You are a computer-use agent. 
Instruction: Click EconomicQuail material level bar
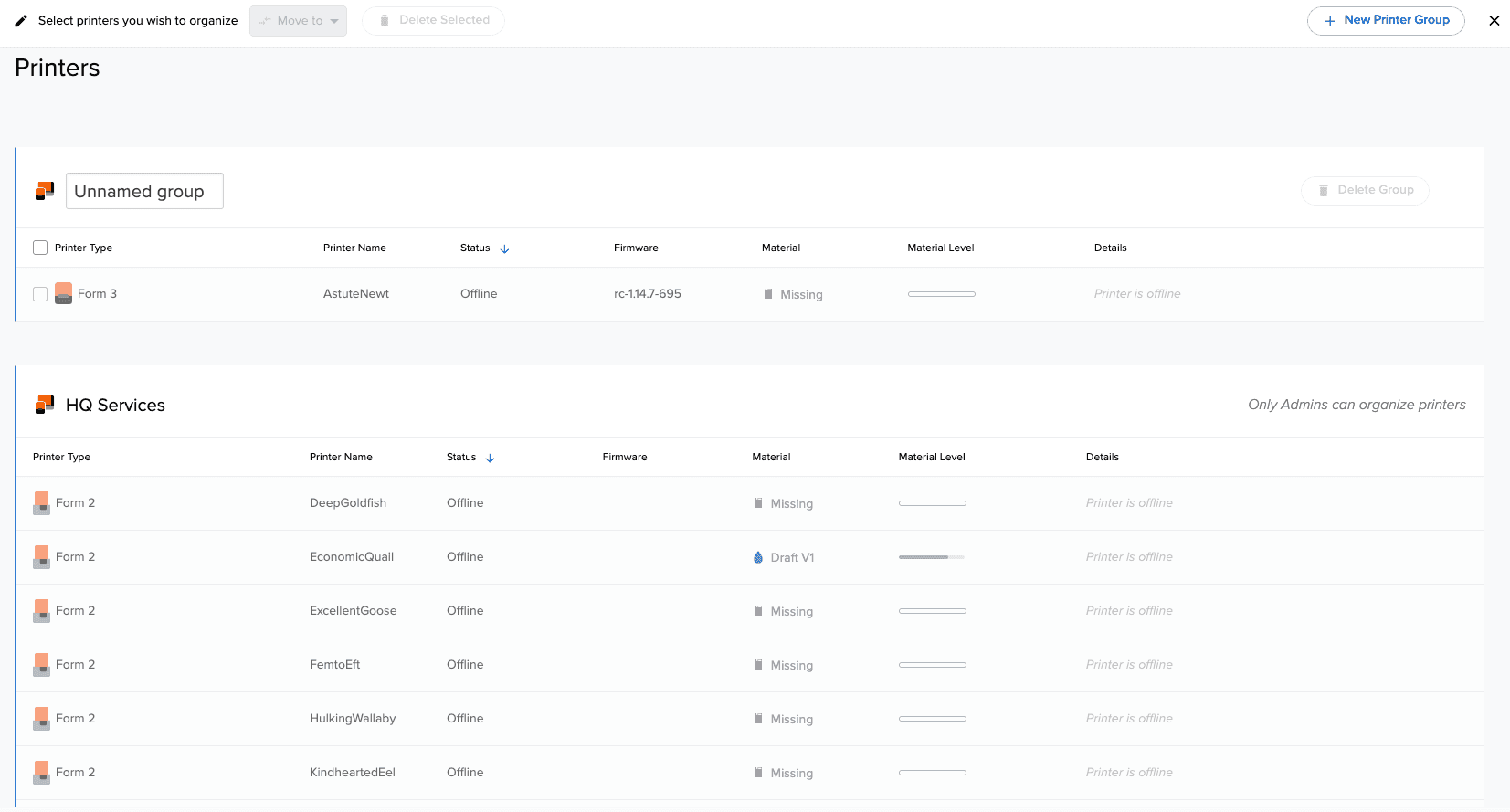[932, 557]
